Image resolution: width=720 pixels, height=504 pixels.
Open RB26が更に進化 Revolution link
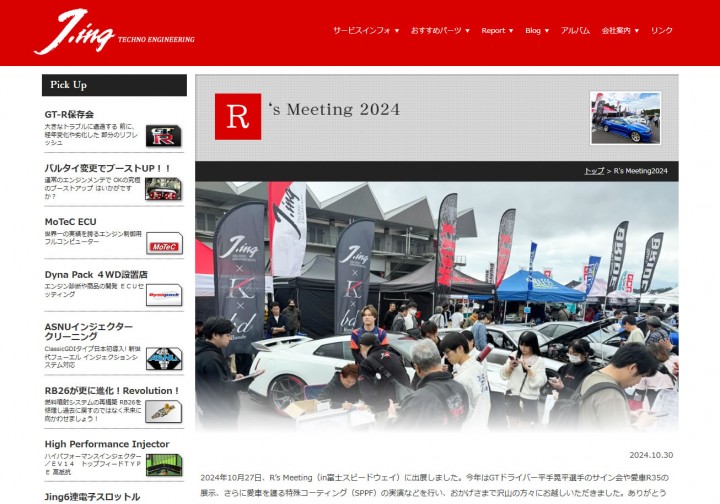pos(112,391)
